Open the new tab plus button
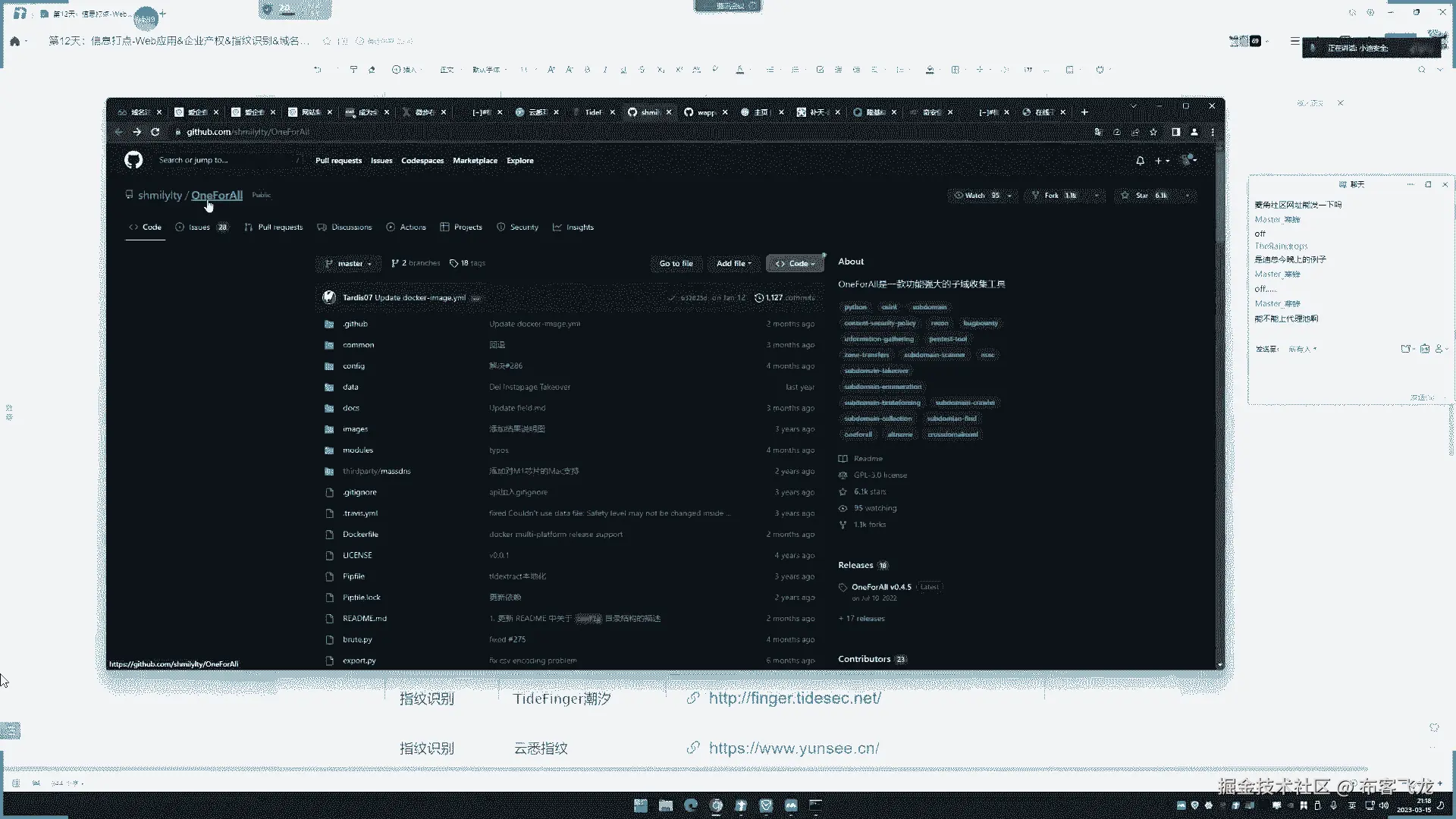1456x819 pixels. click(1084, 112)
